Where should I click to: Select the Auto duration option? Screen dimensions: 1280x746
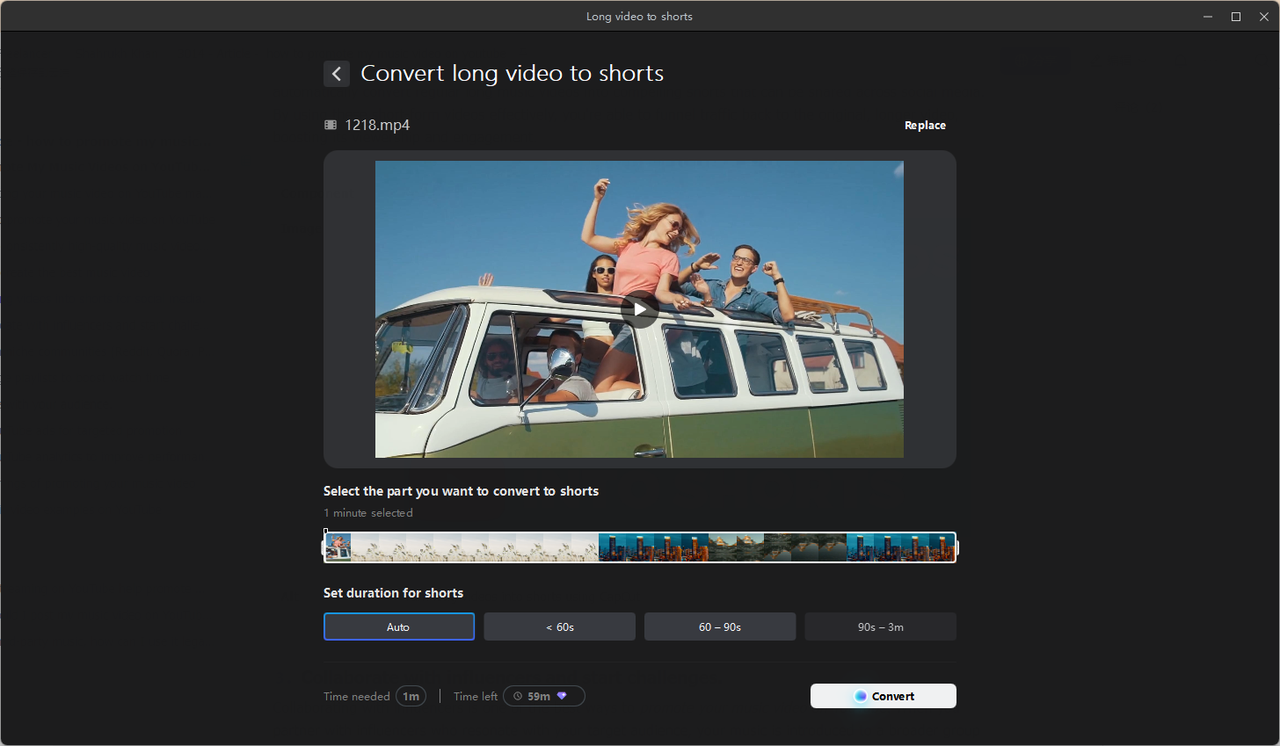point(398,626)
